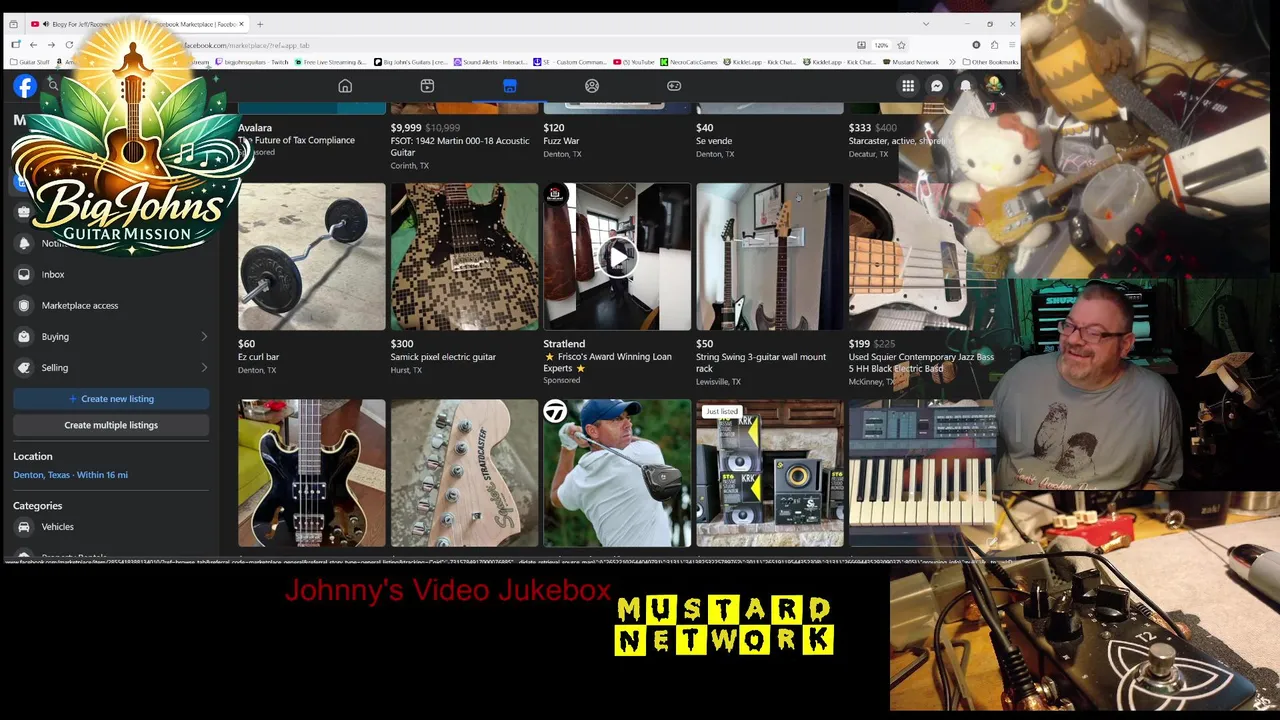Expand the Selling section chevron
This screenshot has height=720, width=1280.
point(204,367)
